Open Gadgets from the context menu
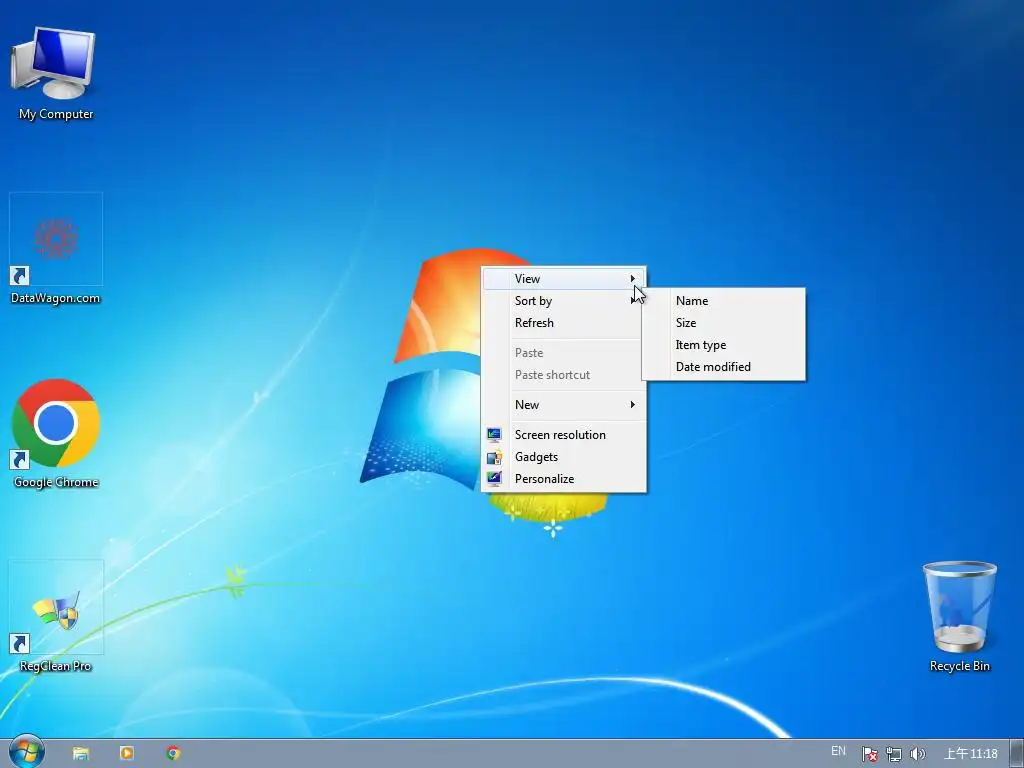Image resolution: width=1024 pixels, height=768 pixels. [x=564, y=457]
